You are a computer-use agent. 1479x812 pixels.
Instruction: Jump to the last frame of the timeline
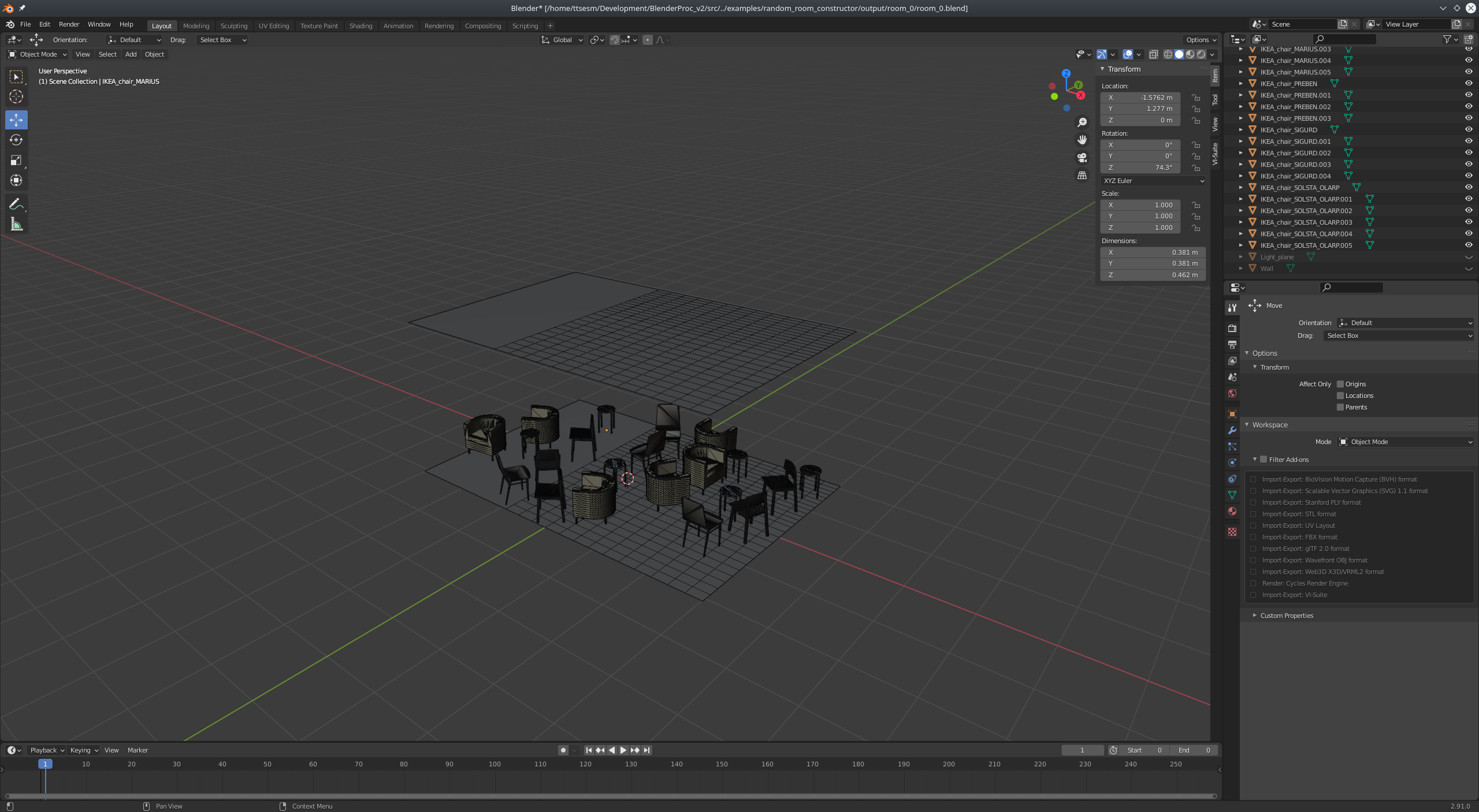[x=646, y=750]
